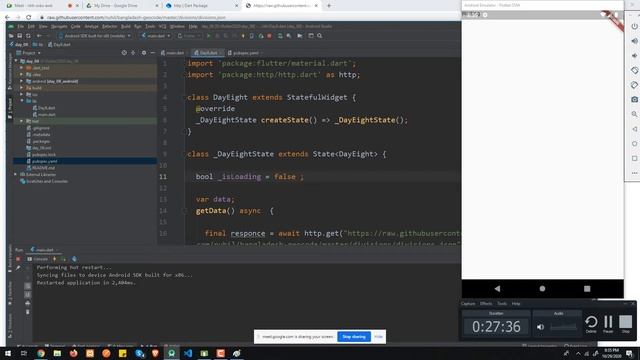Take emulator screenshot with camera icon
Viewport: 640px width, 360px height.
[634, 100]
